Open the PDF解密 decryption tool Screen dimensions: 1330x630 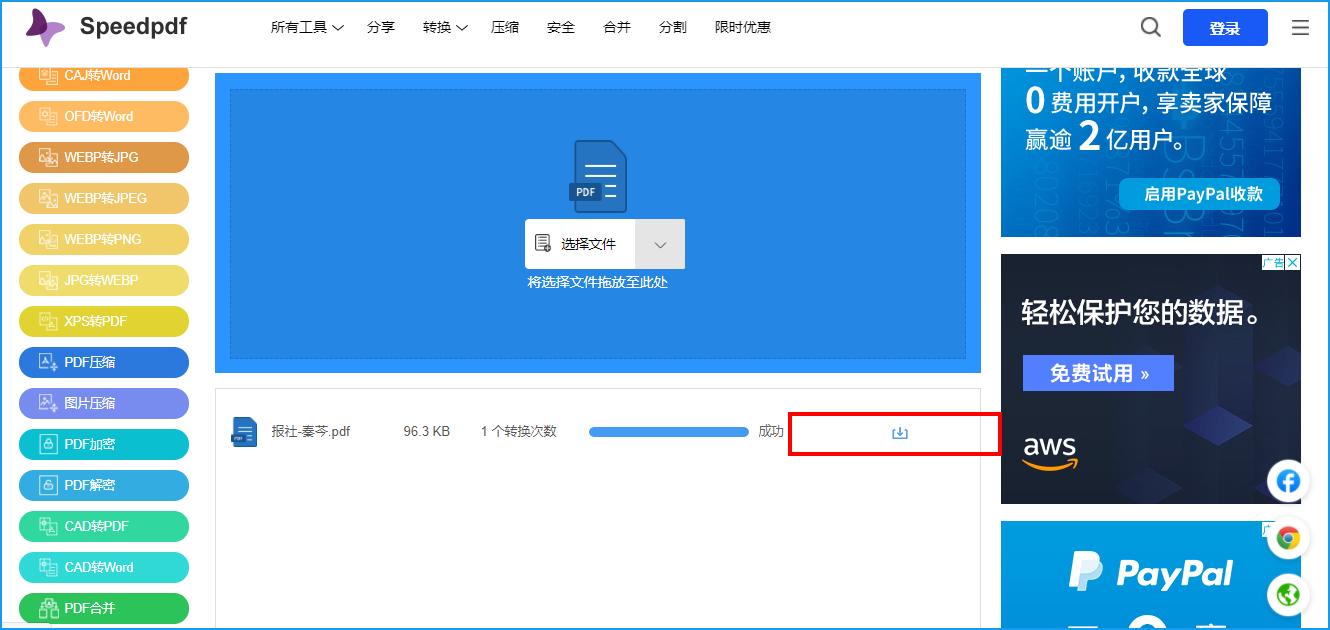tap(103, 485)
